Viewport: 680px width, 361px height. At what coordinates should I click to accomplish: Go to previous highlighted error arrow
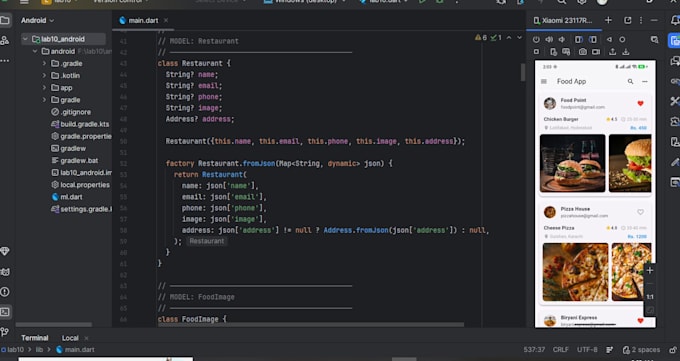tap(509, 38)
